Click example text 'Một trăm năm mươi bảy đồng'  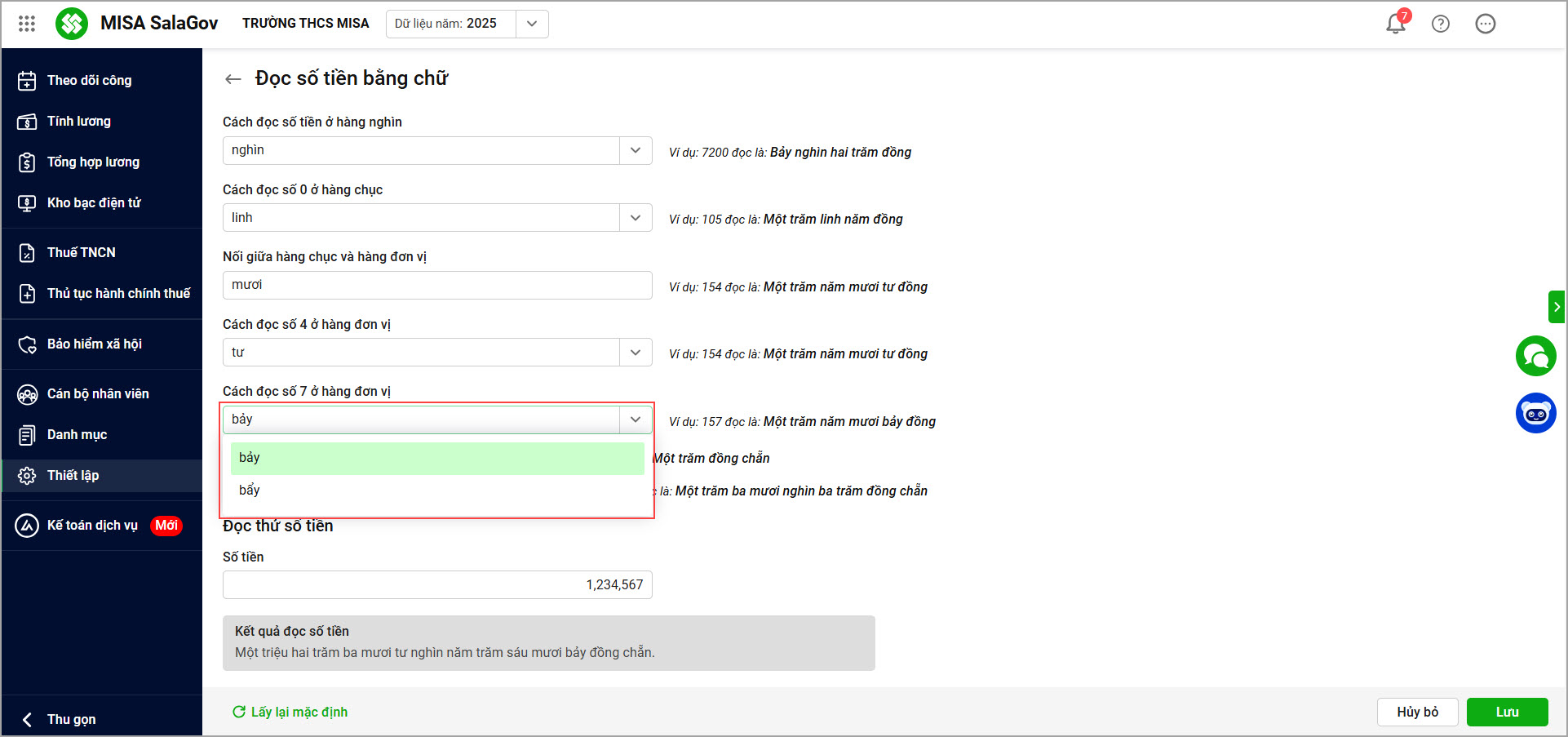tap(849, 422)
